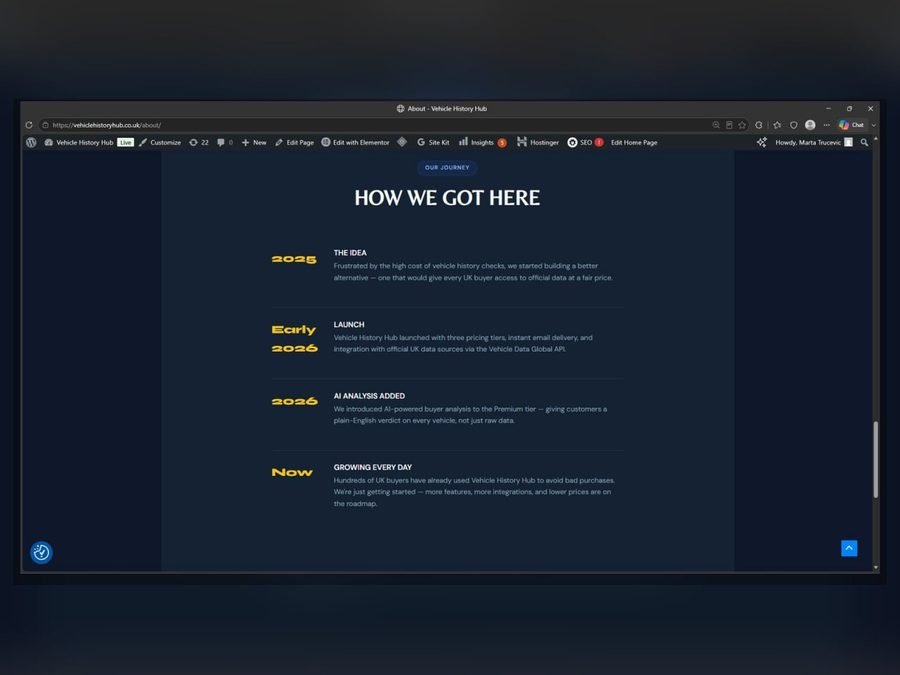900x675 pixels.
Task: Expand the chevron next to Chat
Action: click(x=874, y=125)
